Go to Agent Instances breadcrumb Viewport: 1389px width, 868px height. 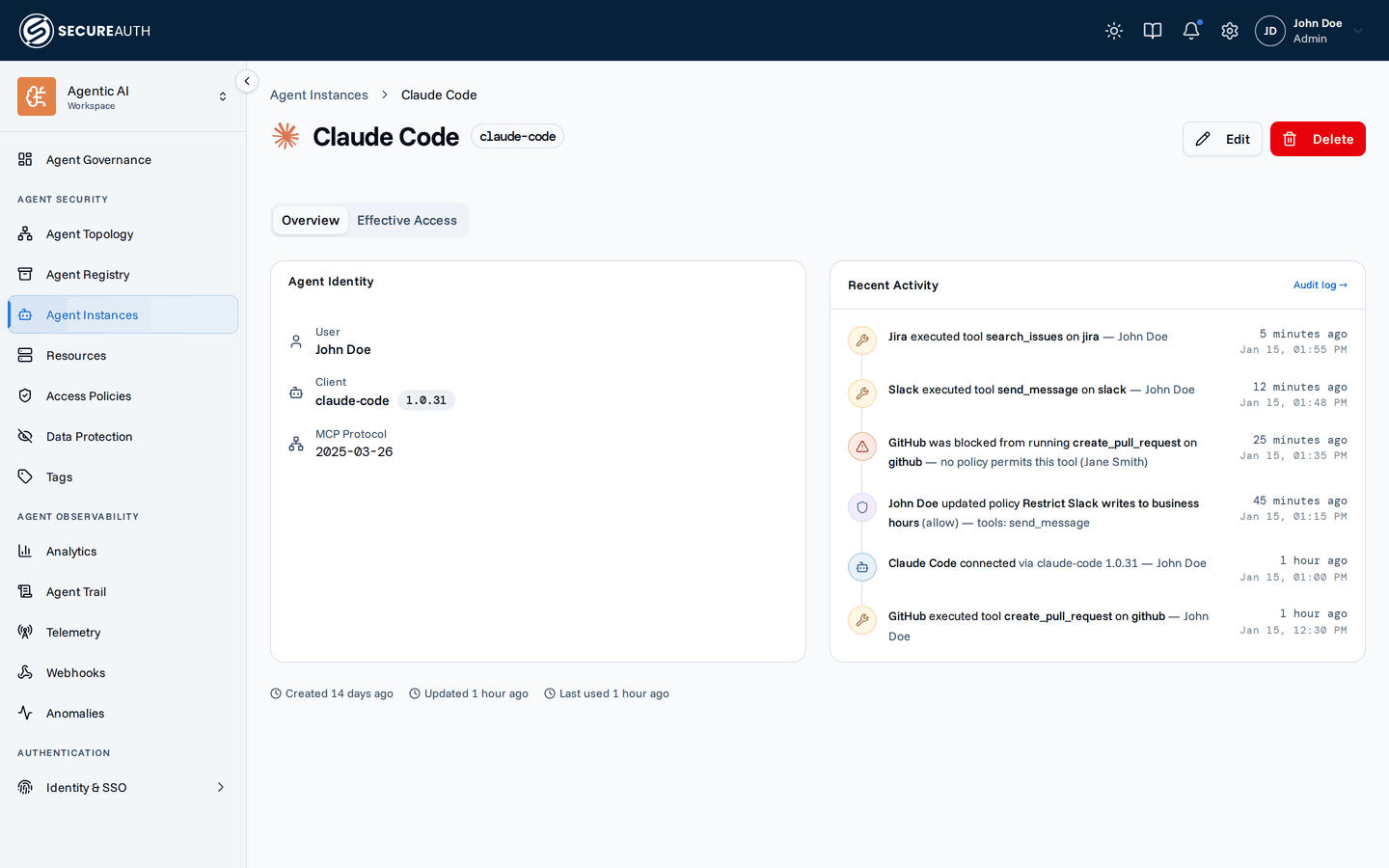tap(319, 95)
